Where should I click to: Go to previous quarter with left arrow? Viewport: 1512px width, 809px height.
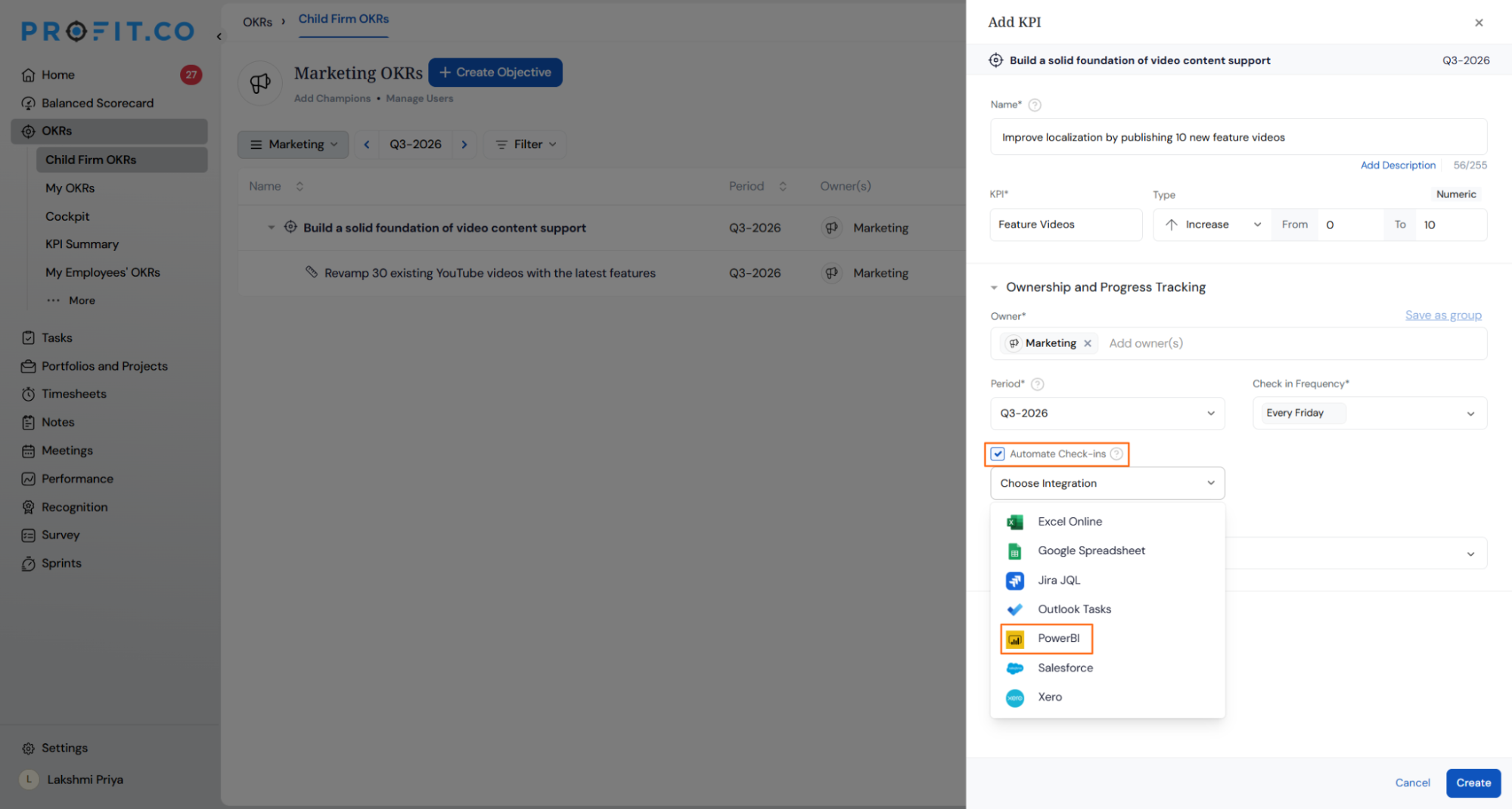pyautogui.click(x=367, y=144)
